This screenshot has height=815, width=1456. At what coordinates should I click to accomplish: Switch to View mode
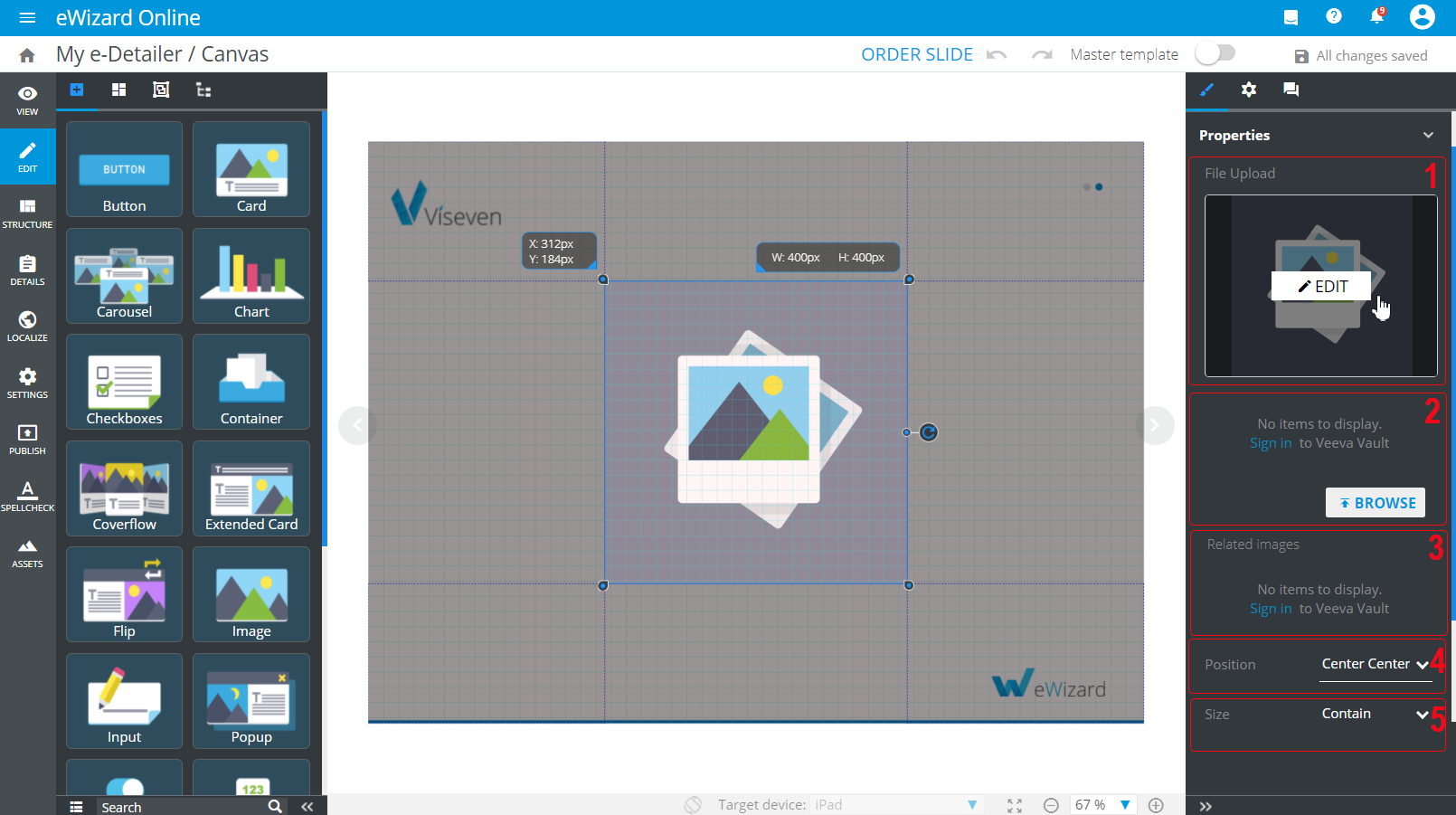click(x=27, y=100)
